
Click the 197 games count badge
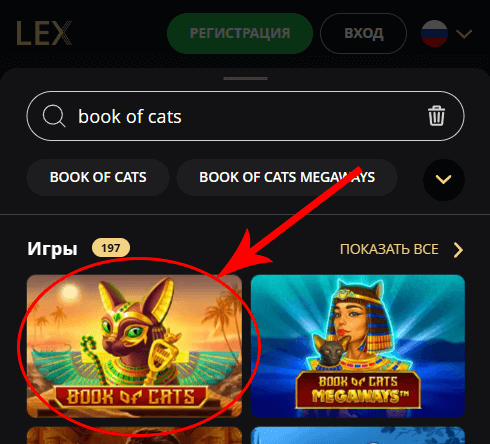pos(111,248)
